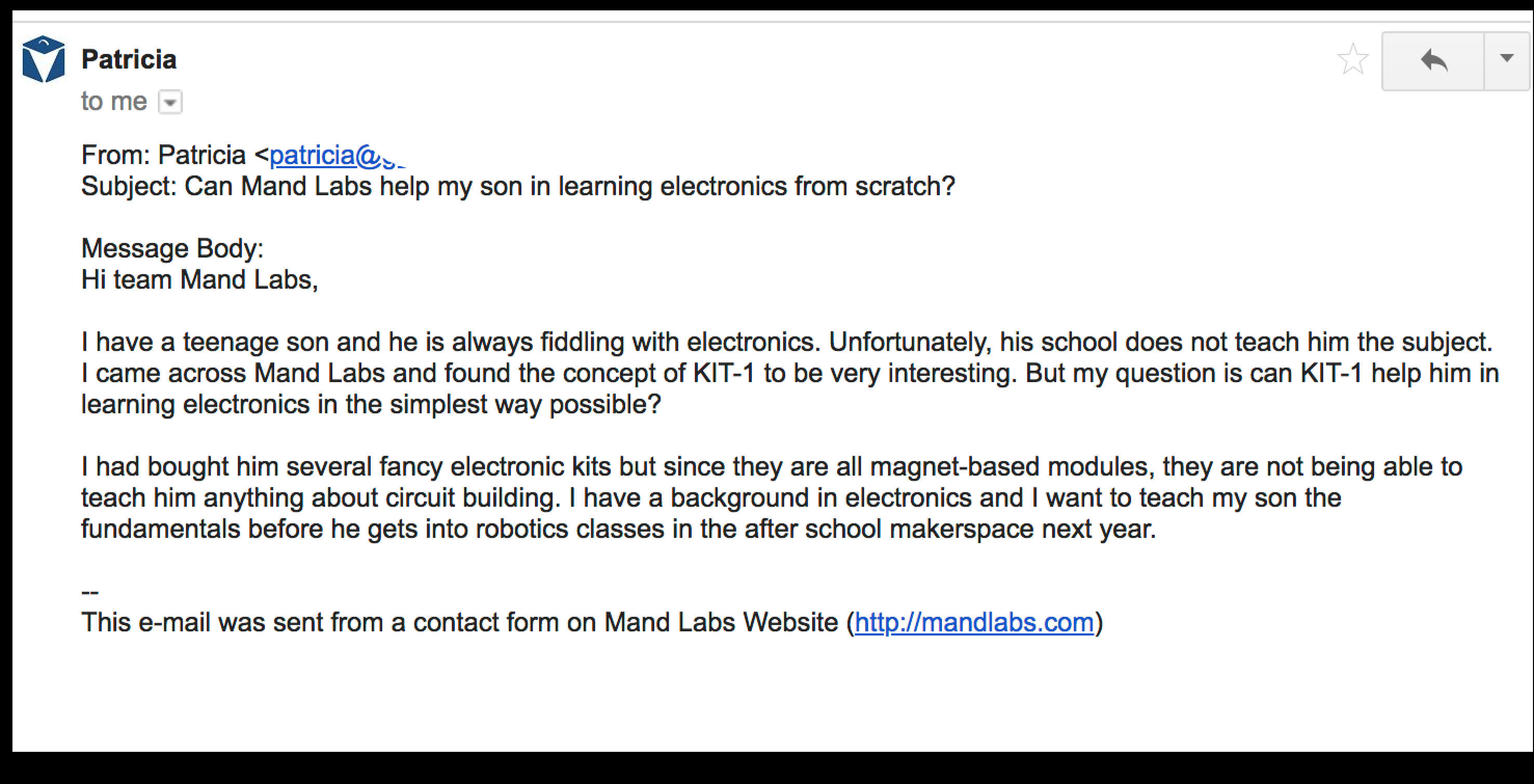Click the greeting "Hi team Mand Labs,"

[199, 280]
